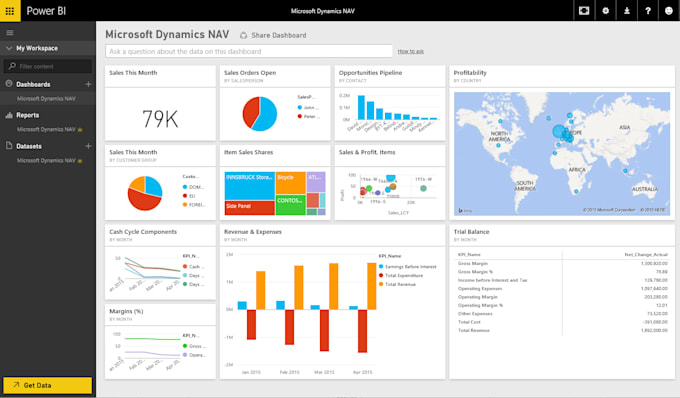Image resolution: width=680 pixels, height=398 pixels.
Task: Click the Reports bar chart icon
Action: tap(9, 115)
